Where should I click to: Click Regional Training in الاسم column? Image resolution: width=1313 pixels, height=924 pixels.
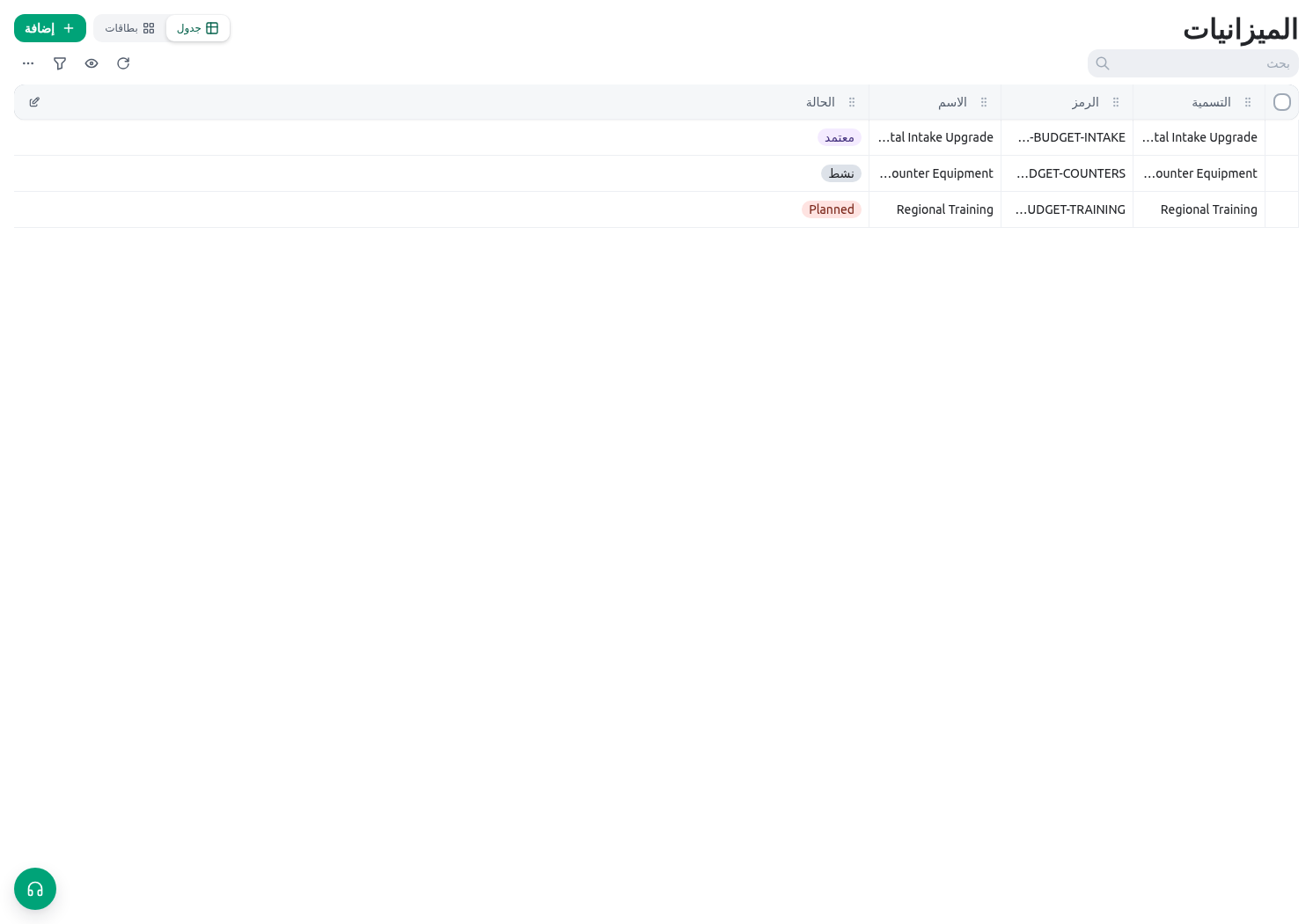point(944,209)
